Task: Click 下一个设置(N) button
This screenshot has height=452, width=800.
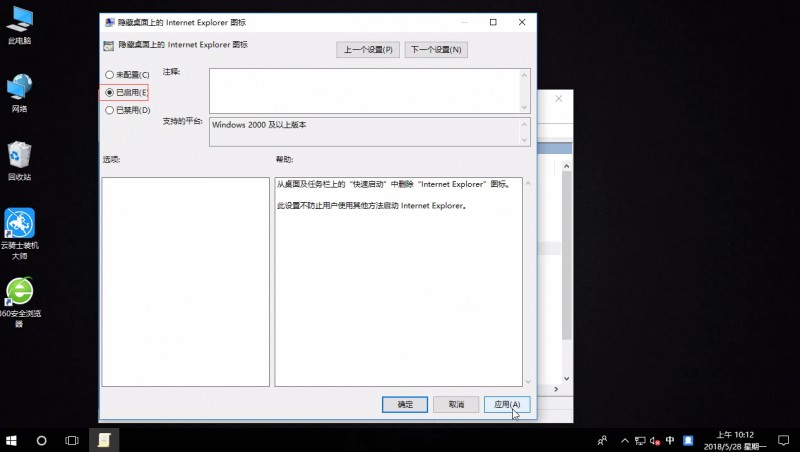Action: point(436,49)
